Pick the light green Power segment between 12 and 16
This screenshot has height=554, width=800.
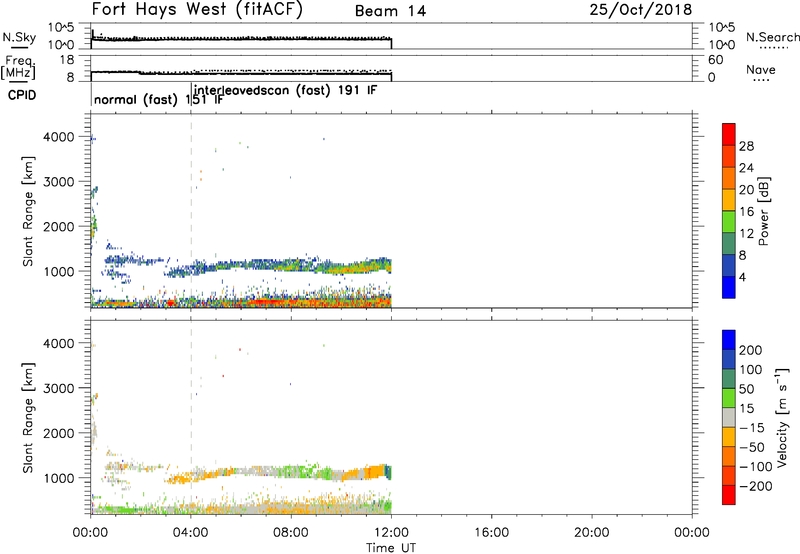click(729, 221)
